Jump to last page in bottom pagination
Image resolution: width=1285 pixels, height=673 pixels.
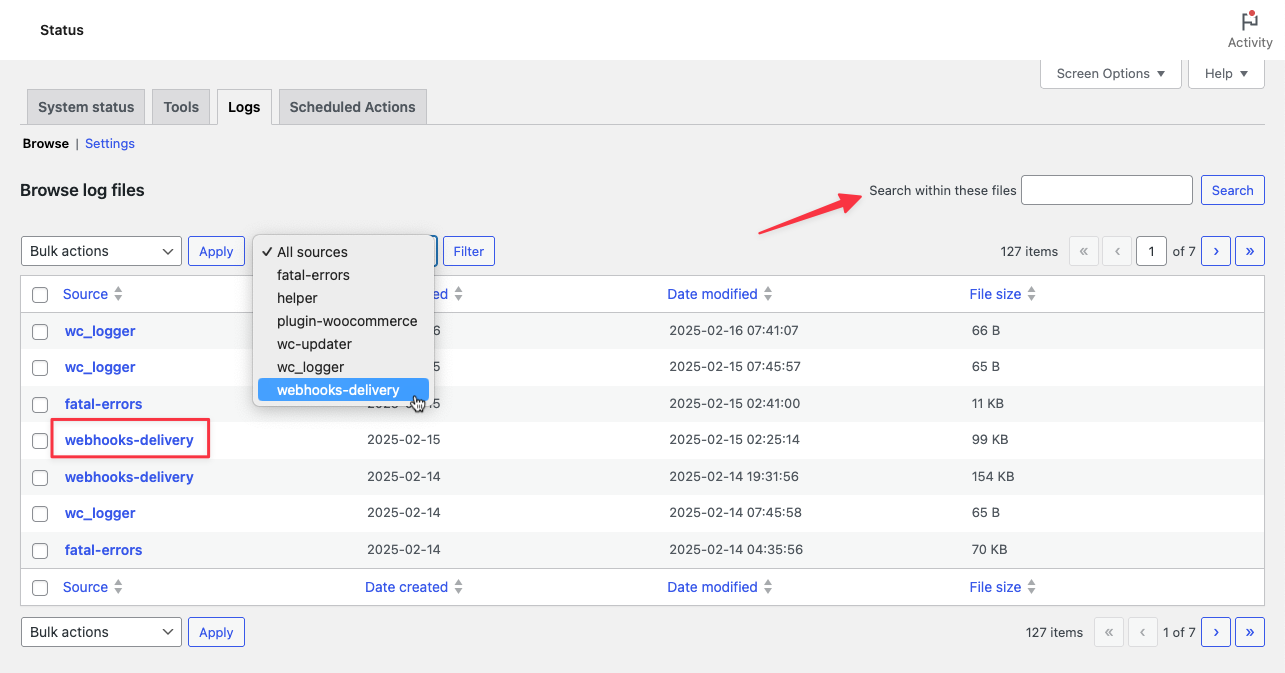(1249, 632)
